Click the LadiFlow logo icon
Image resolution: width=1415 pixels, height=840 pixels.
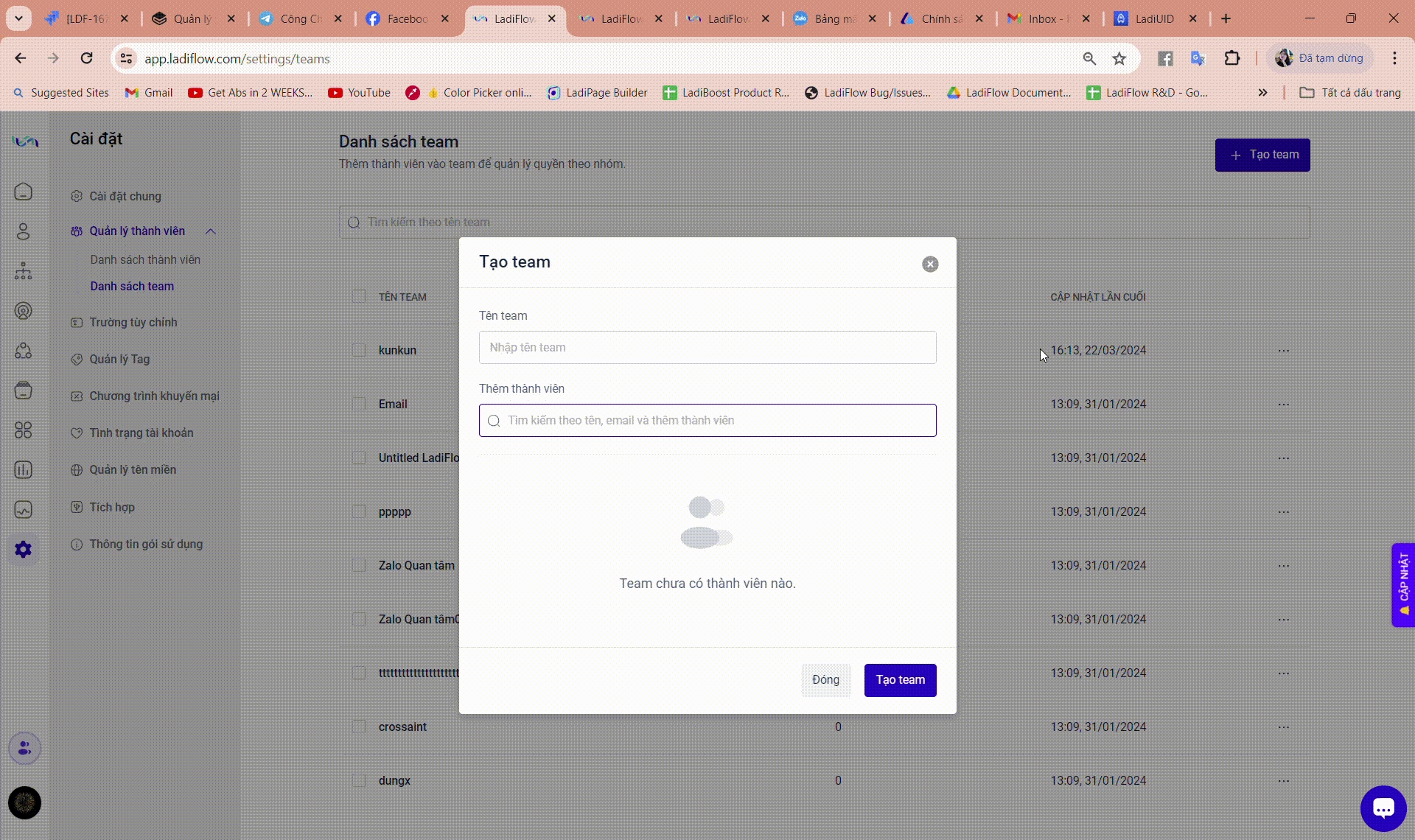point(25,141)
